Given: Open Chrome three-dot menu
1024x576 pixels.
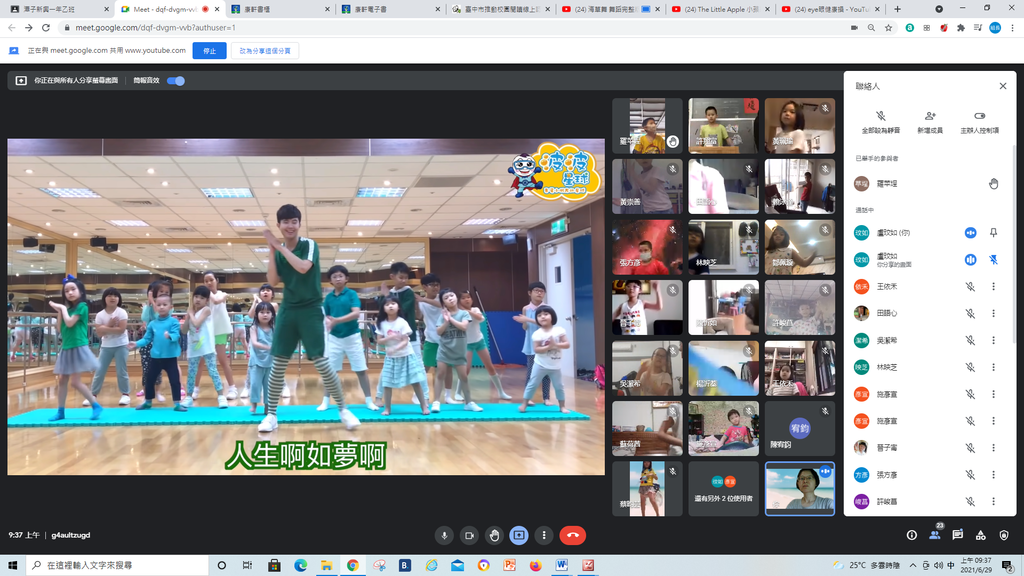Looking at the screenshot, I should (1012, 28).
